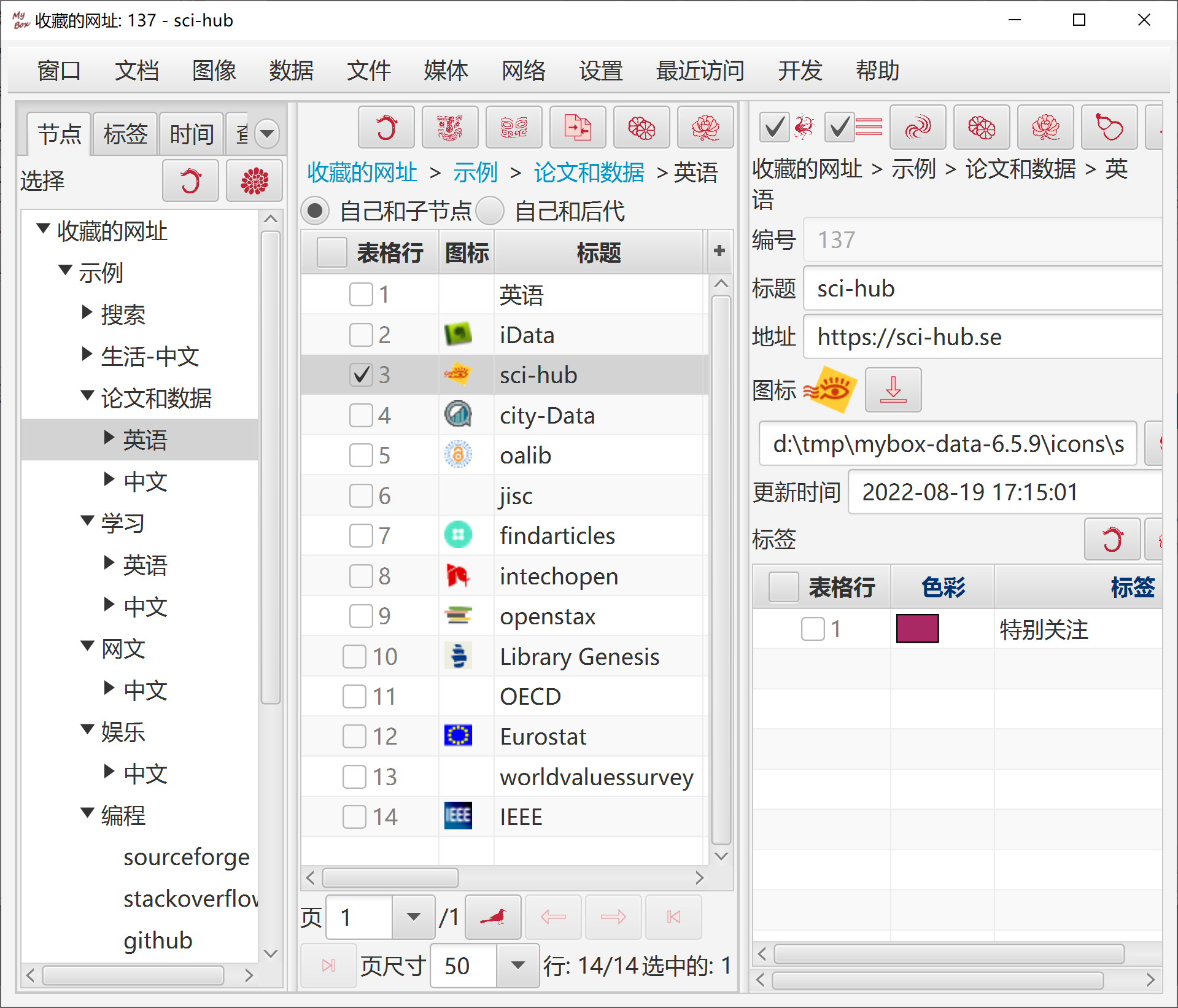Toggle the select-all checkbox in the 表格行 header
1178x1008 pixels.
click(x=332, y=252)
